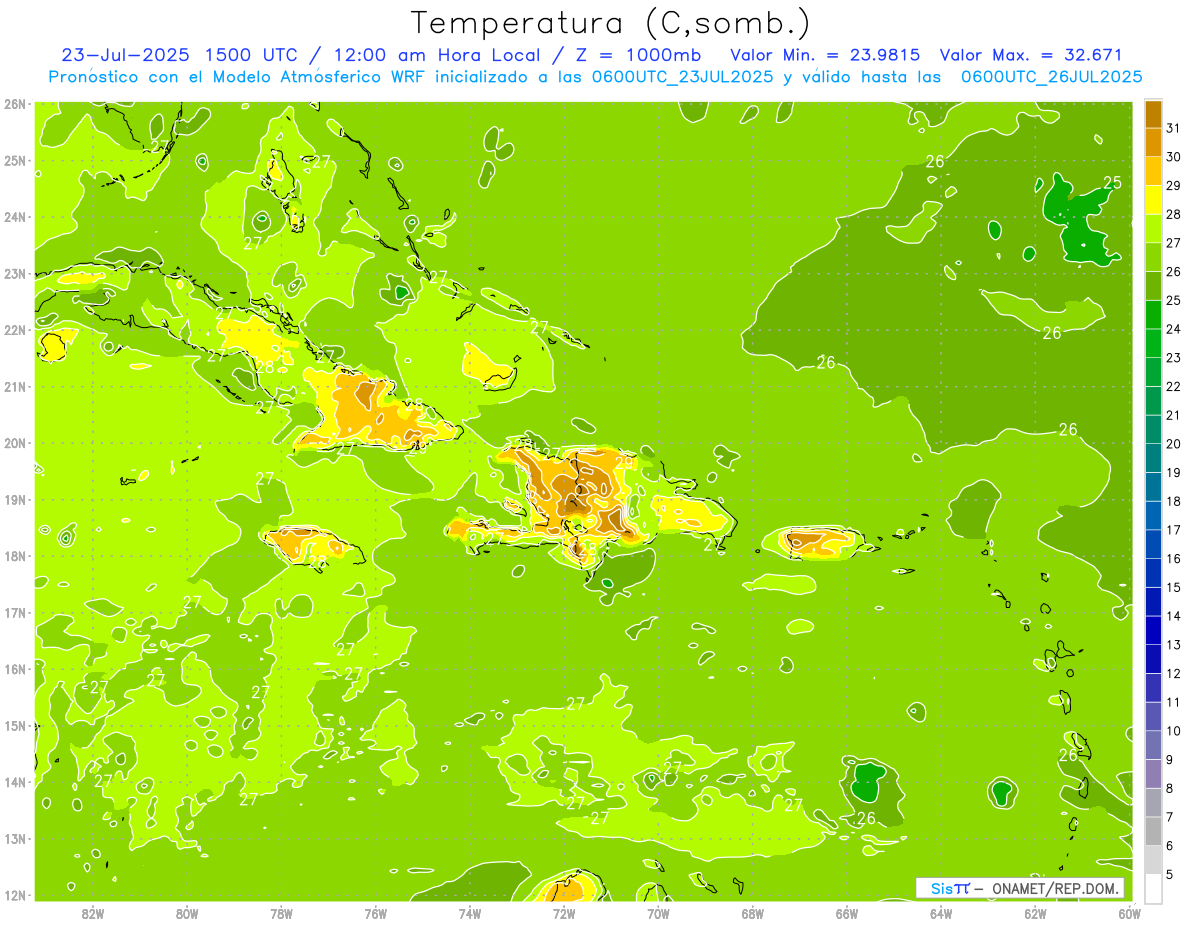
Task: Pick the orange colorbar swatch between 30 and 31
Action: tap(1153, 142)
